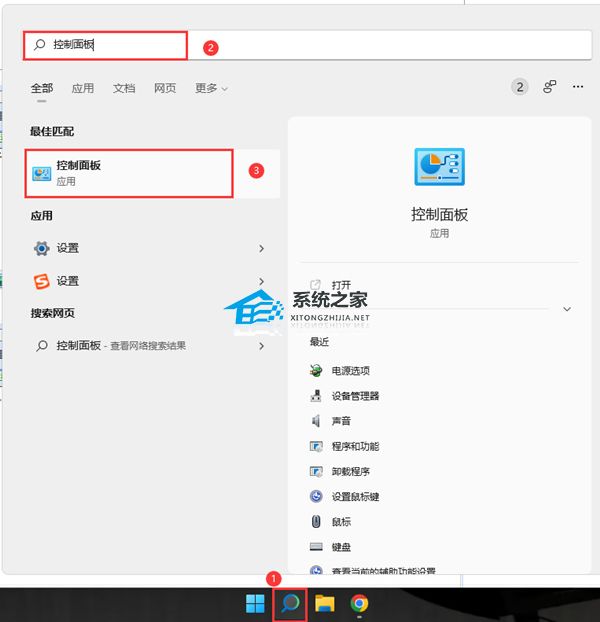600x622 pixels.
Task: Expand the Windows 设置 result chevron
Action: coord(261,248)
